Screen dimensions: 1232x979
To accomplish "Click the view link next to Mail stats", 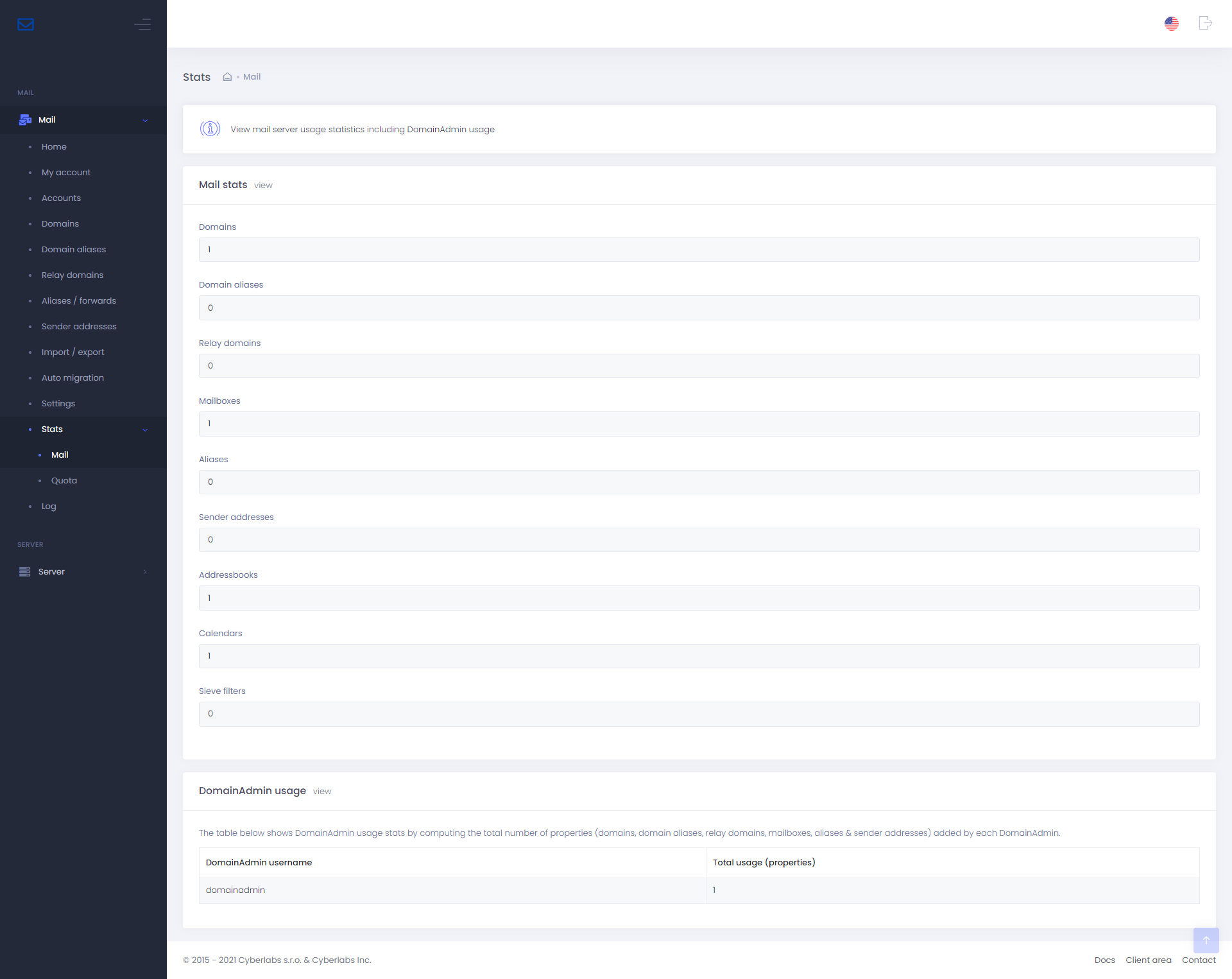I will (262, 185).
